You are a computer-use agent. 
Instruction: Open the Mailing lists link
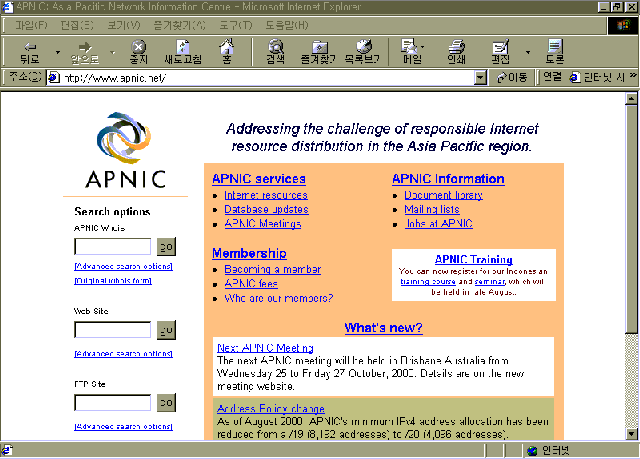tap(432, 209)
